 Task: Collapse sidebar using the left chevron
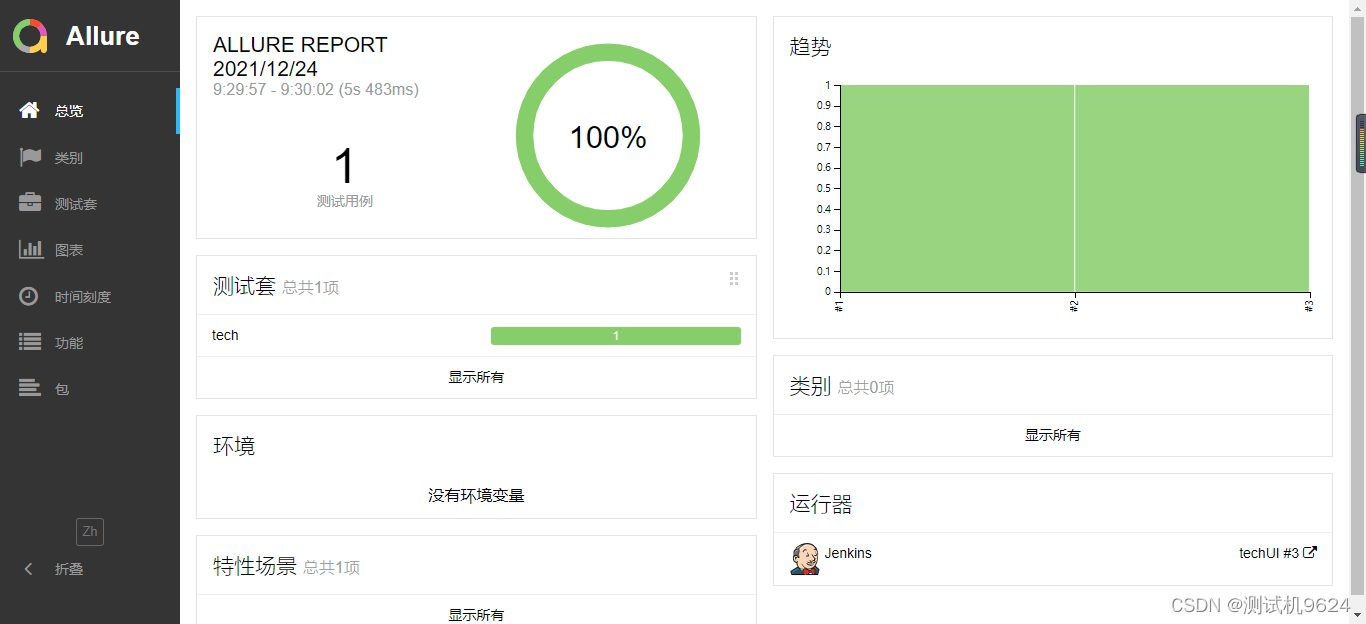[29, 569]
